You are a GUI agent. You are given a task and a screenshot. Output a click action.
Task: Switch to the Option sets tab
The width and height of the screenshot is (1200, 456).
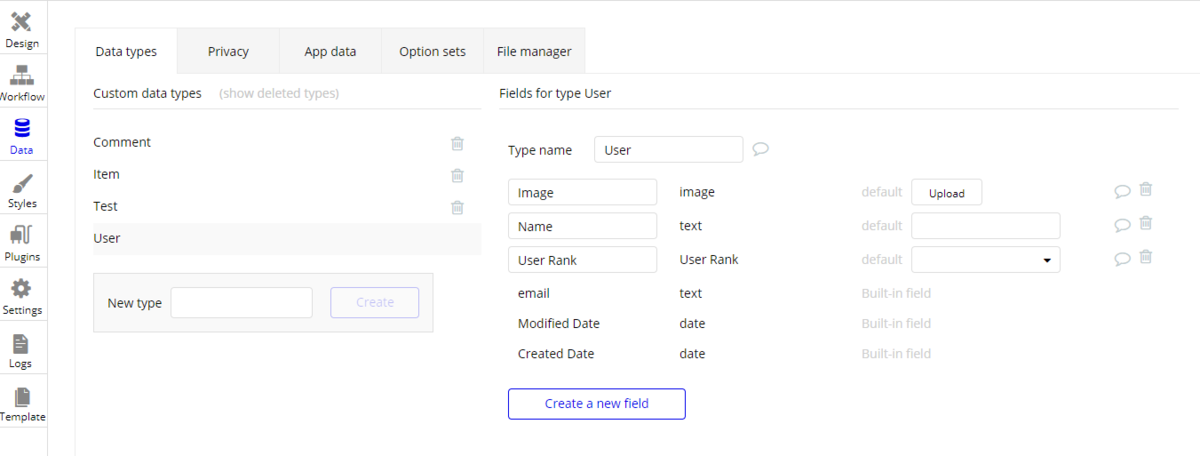[x=432, y=52]
